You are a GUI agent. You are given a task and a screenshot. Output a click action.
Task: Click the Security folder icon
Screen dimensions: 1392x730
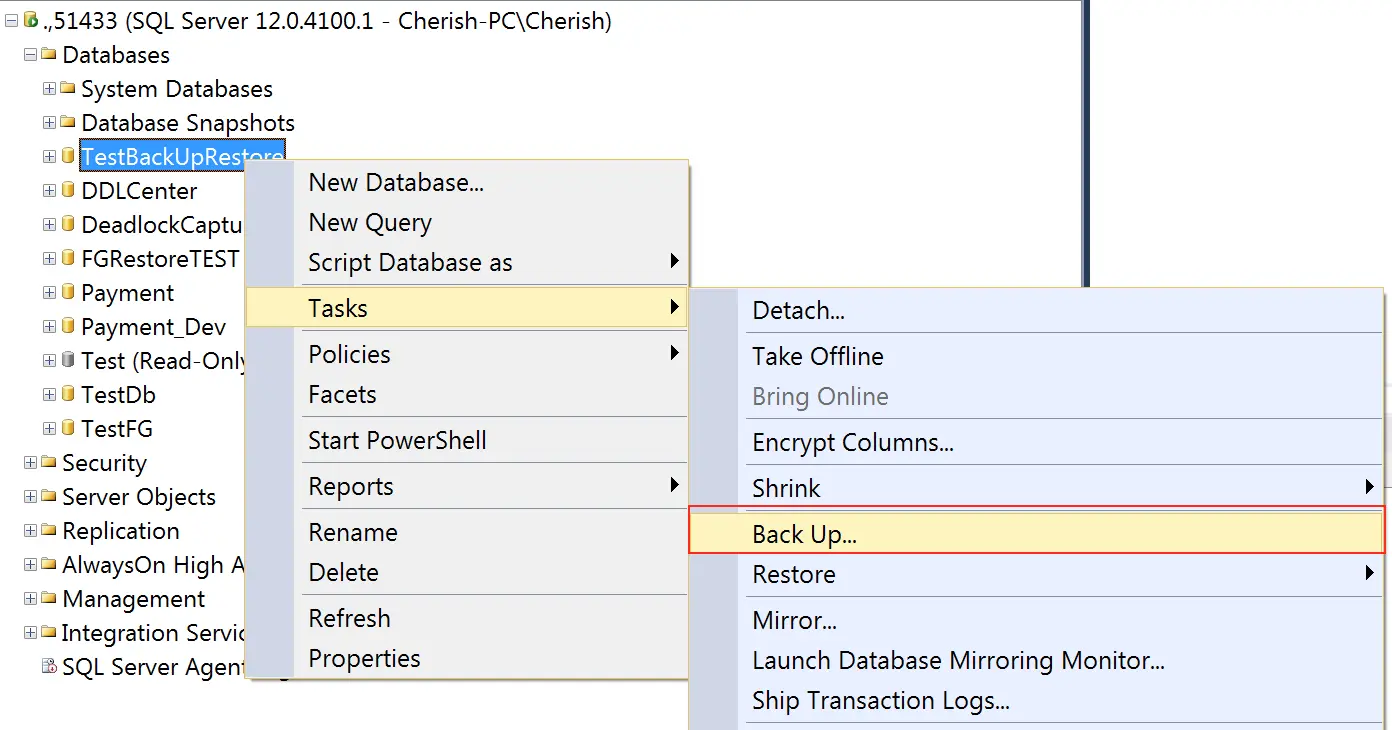(48, 462)
